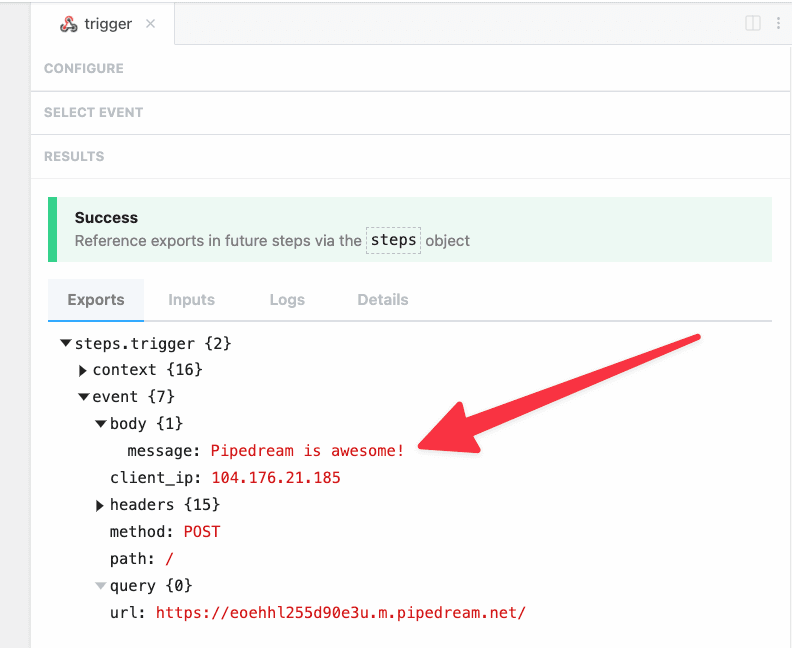Collapse the body {1} node

coord(101,424)
